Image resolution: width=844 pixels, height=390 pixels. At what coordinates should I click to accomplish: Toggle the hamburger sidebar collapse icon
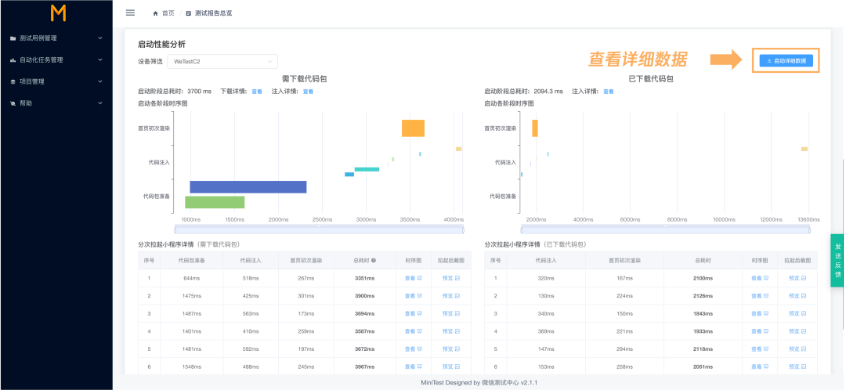click(130, 12)
